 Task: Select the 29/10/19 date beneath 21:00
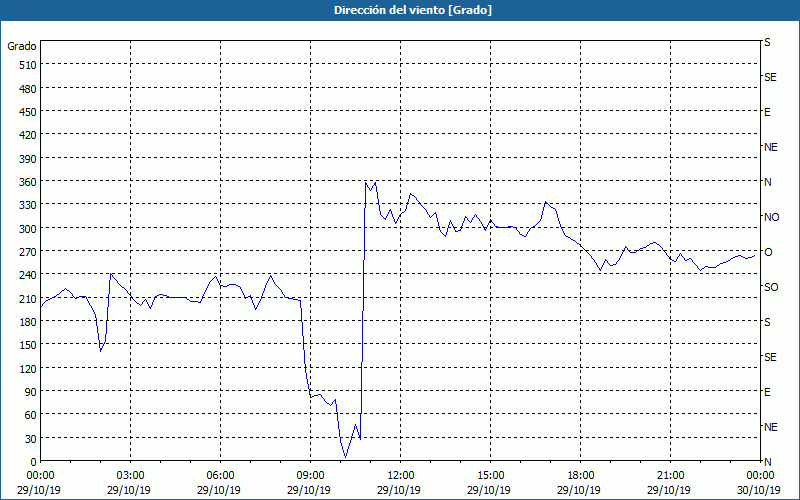coord(668,491)
